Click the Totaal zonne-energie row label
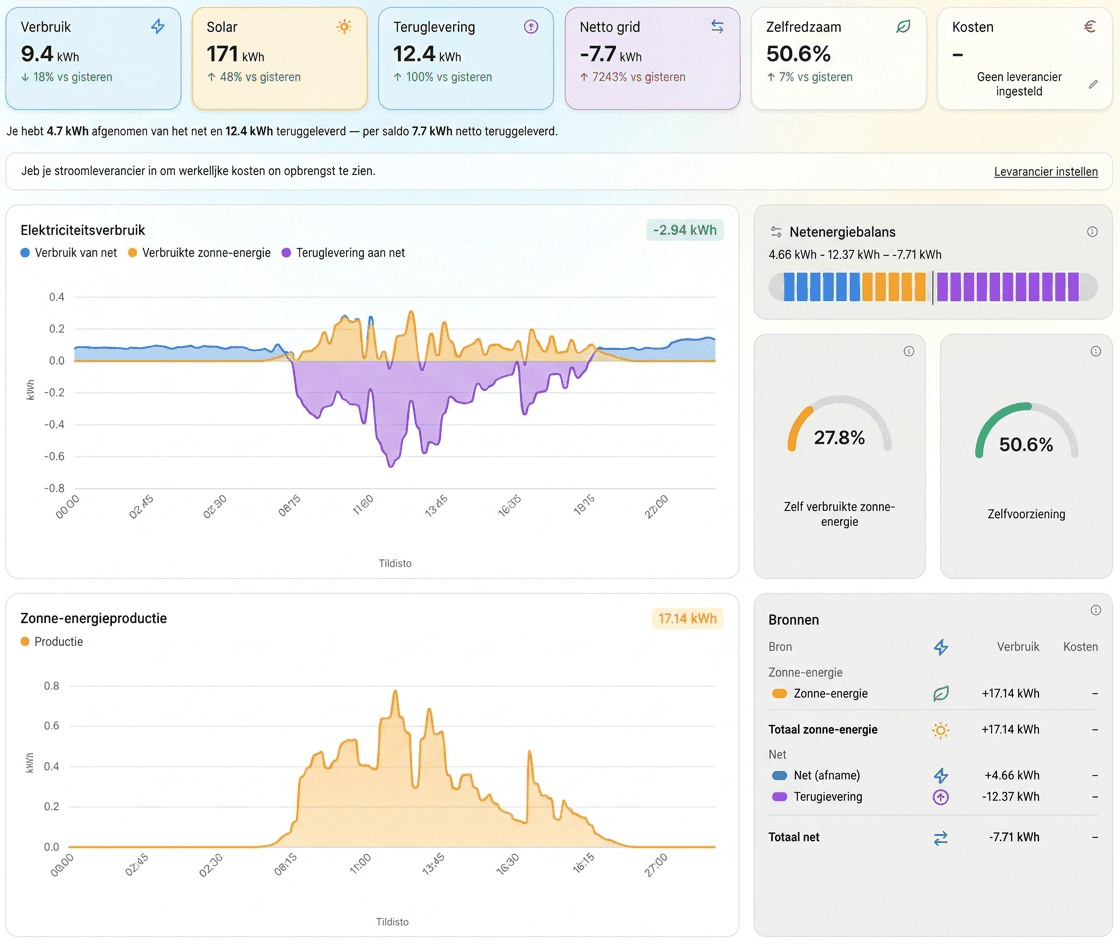1120x944 pixels. tap(823, 730)
